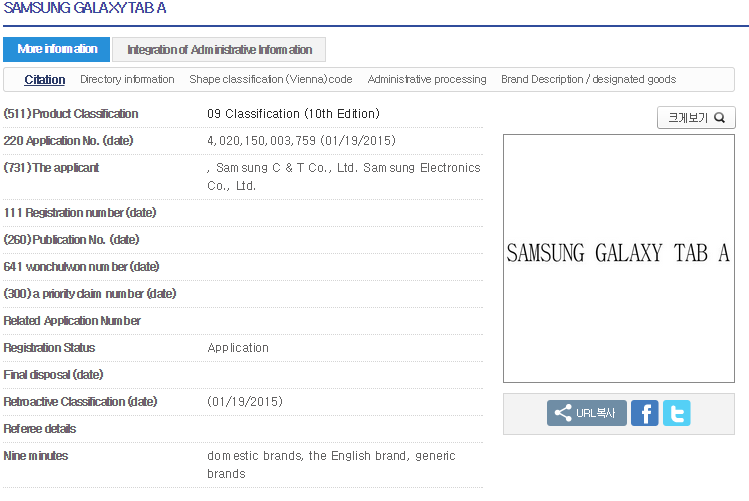
Task: Click the domestic brands, English brand text
Action: point(331,465)
